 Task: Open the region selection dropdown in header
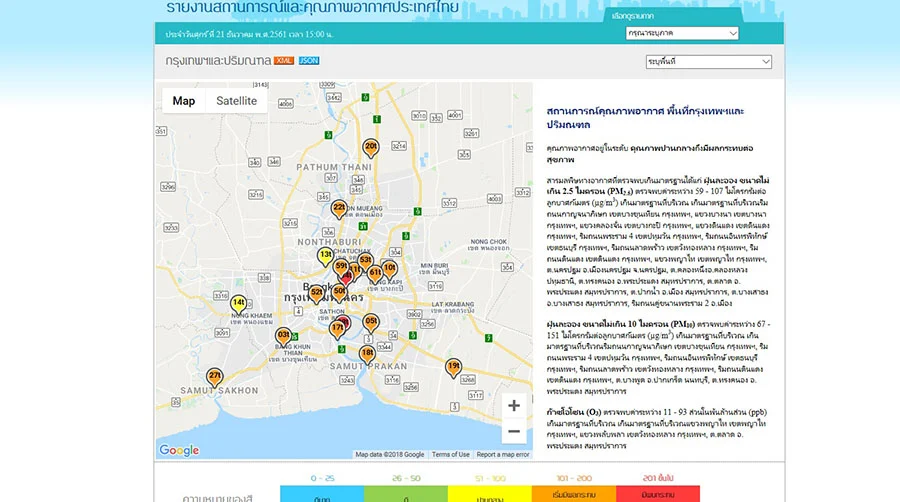682,33
